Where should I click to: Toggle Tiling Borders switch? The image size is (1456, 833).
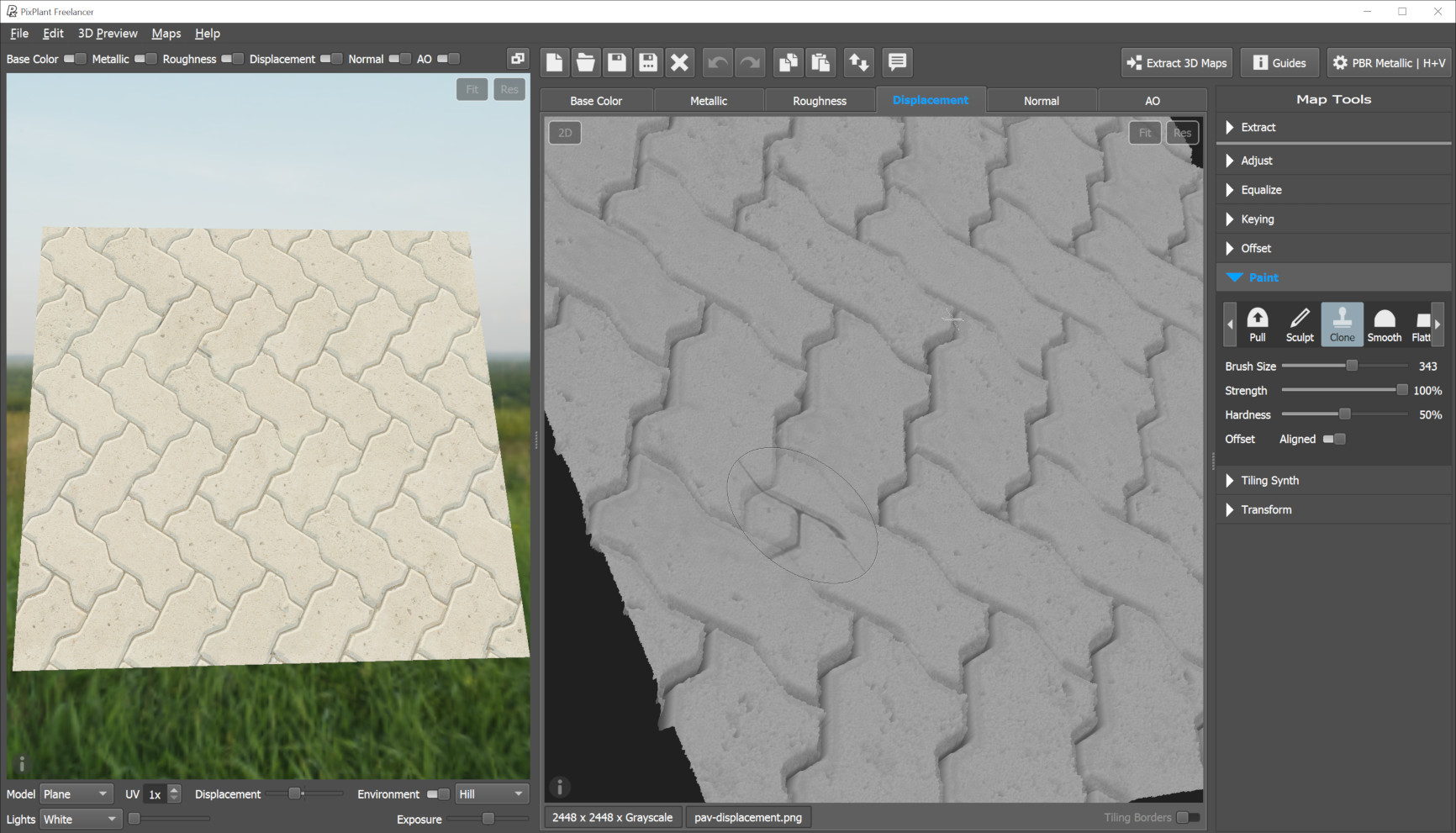click(x=1187, y=817)
